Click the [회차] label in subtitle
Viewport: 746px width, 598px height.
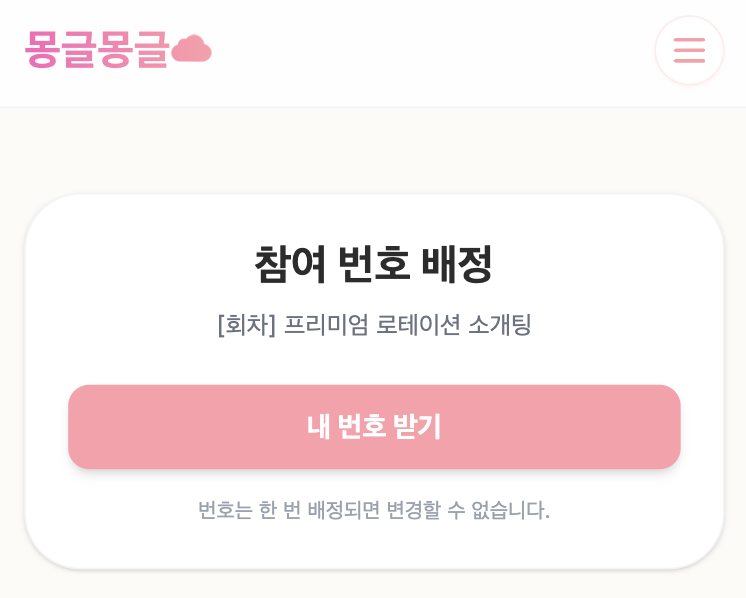246,325
